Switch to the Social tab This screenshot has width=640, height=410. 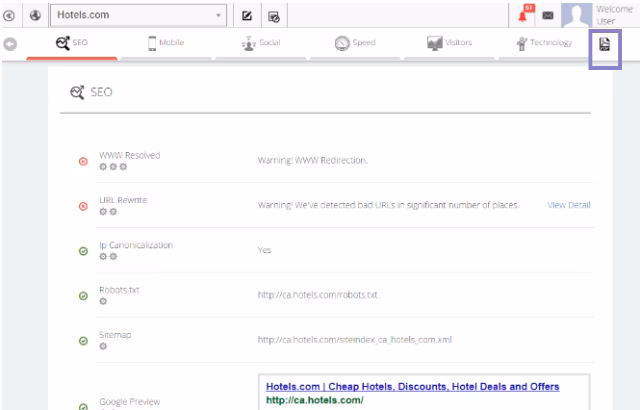262,43
